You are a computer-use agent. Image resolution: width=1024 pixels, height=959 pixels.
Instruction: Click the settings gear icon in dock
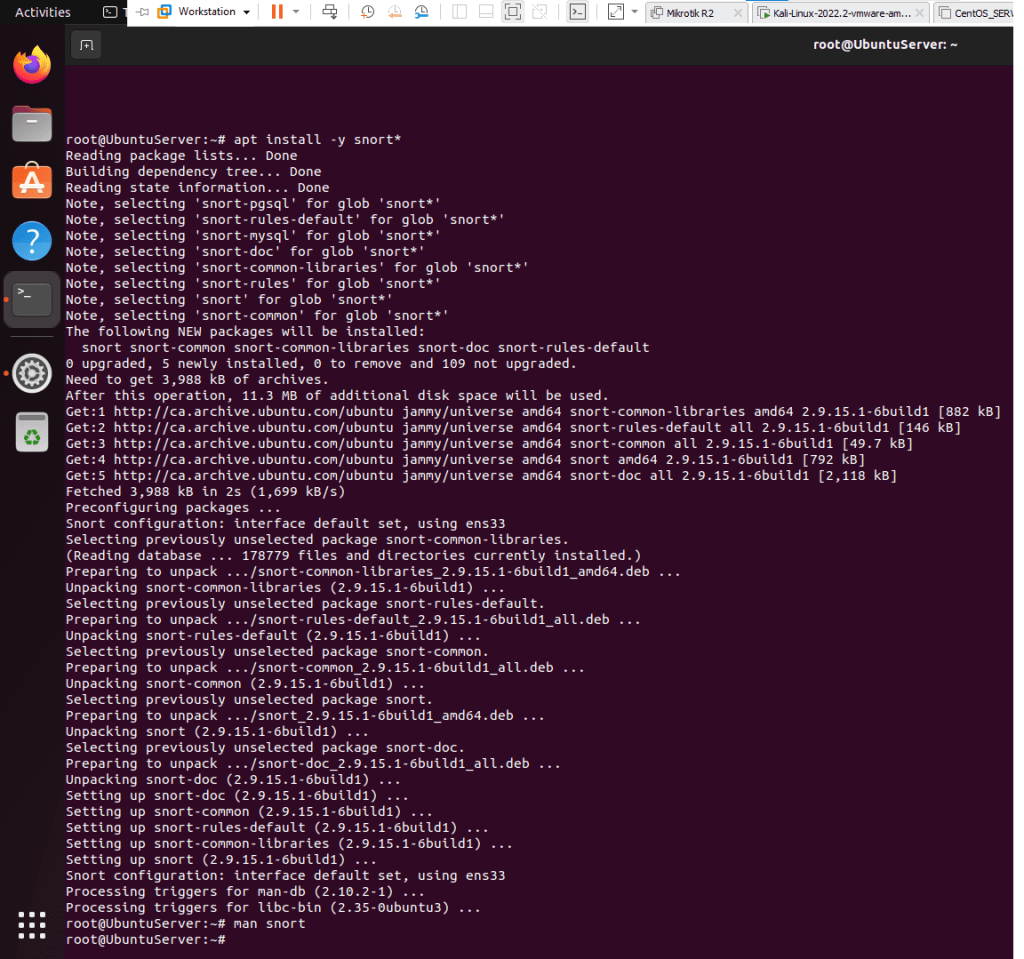click(32, 373)
